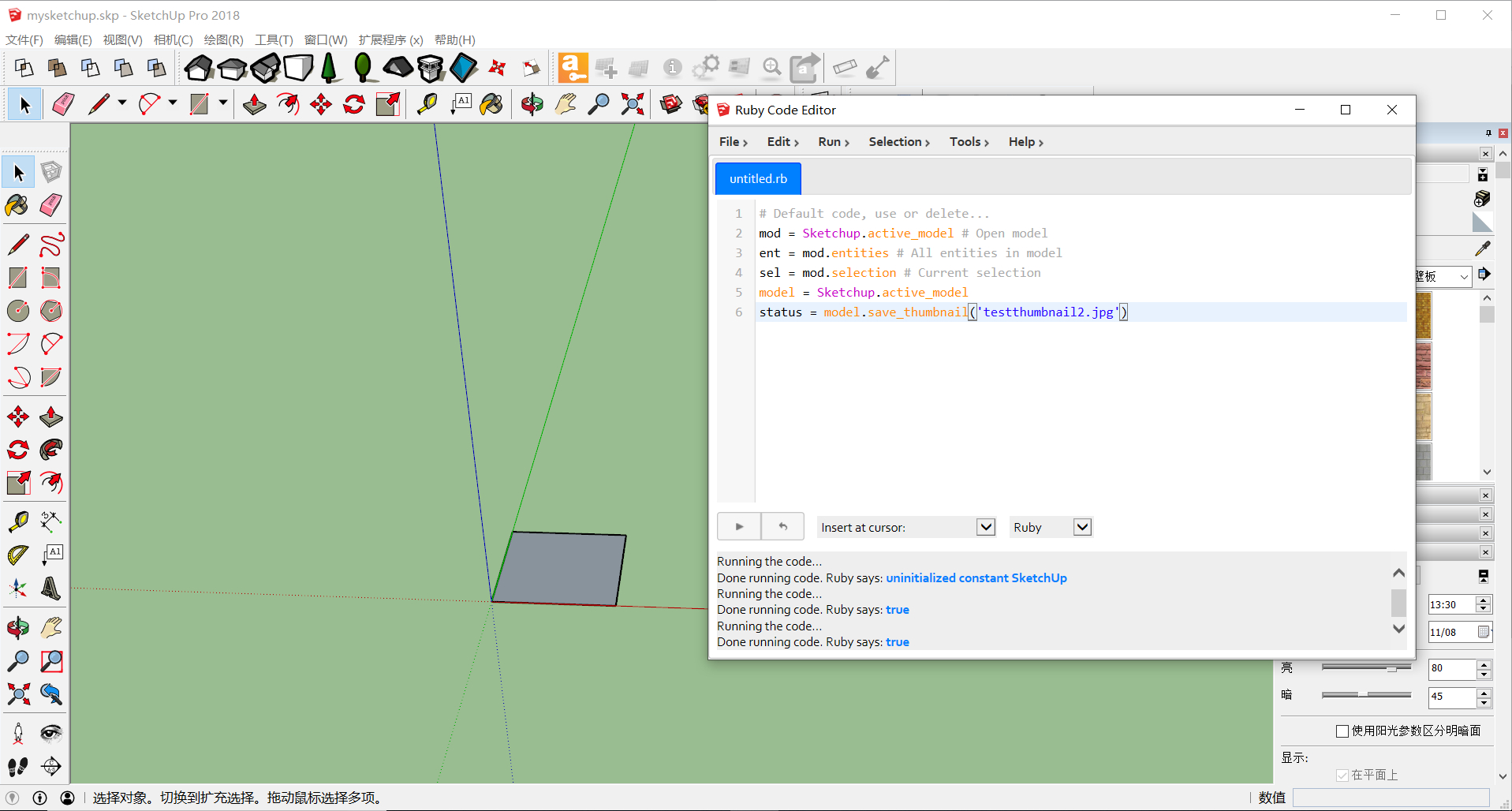Increase the time value 13:30 stepper

1484,600
